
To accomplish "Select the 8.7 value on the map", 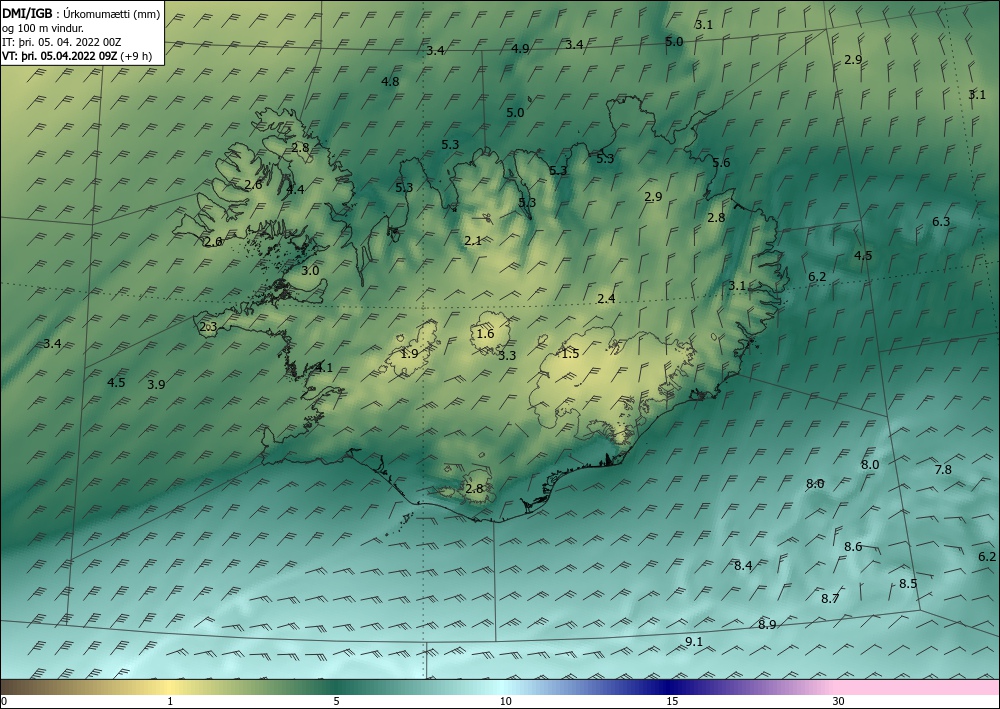I will [830, 599].
